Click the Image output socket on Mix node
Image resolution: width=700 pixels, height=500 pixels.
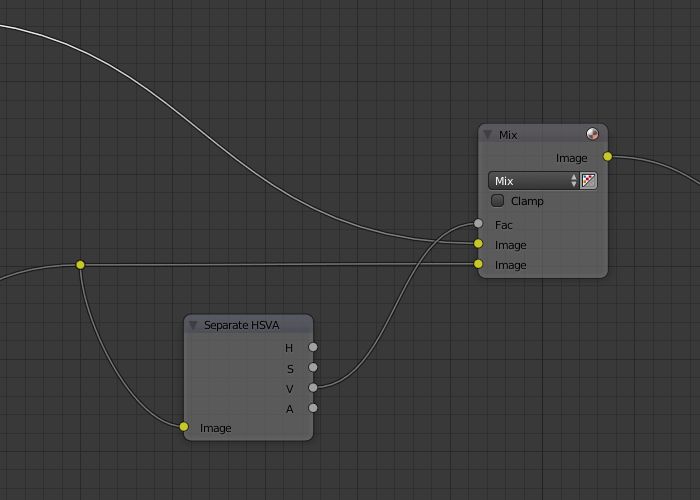pos(608,156)
